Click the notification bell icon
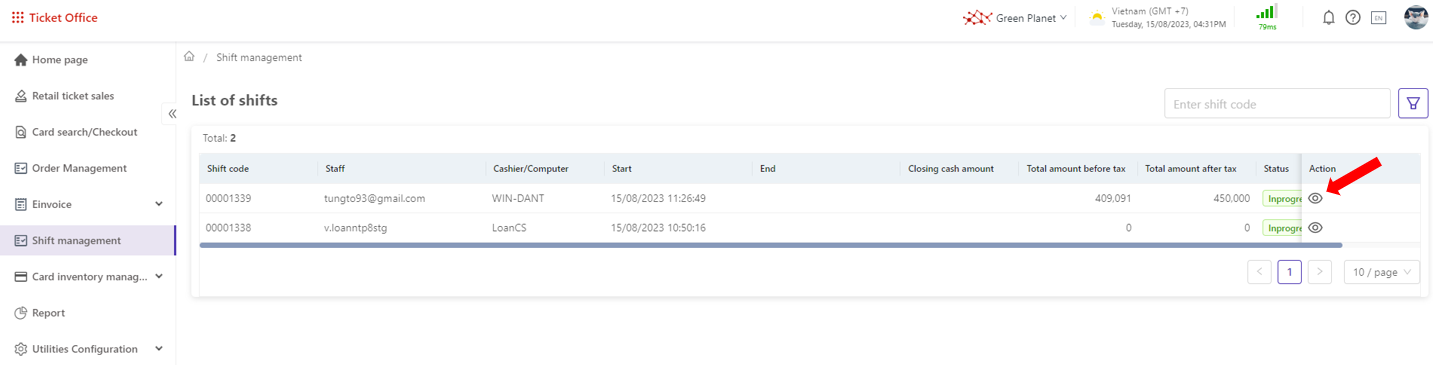The height and width of the screenshot is (365, 1433). [x=1329, y=17]
